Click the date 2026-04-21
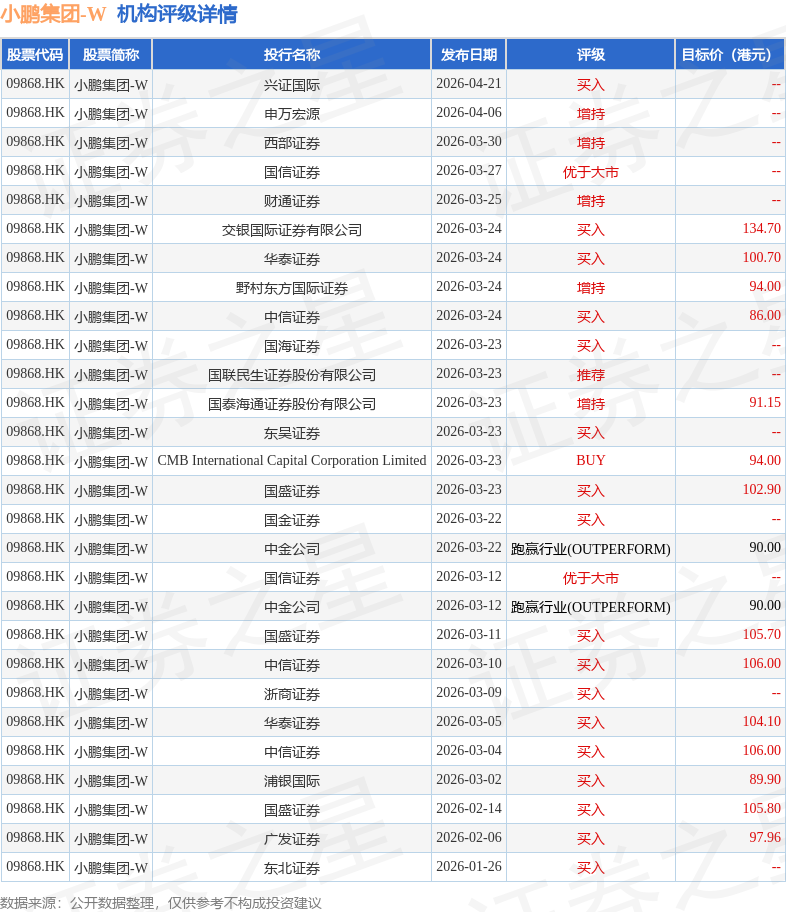The image size is (786, 912). [x=468, y=84]
